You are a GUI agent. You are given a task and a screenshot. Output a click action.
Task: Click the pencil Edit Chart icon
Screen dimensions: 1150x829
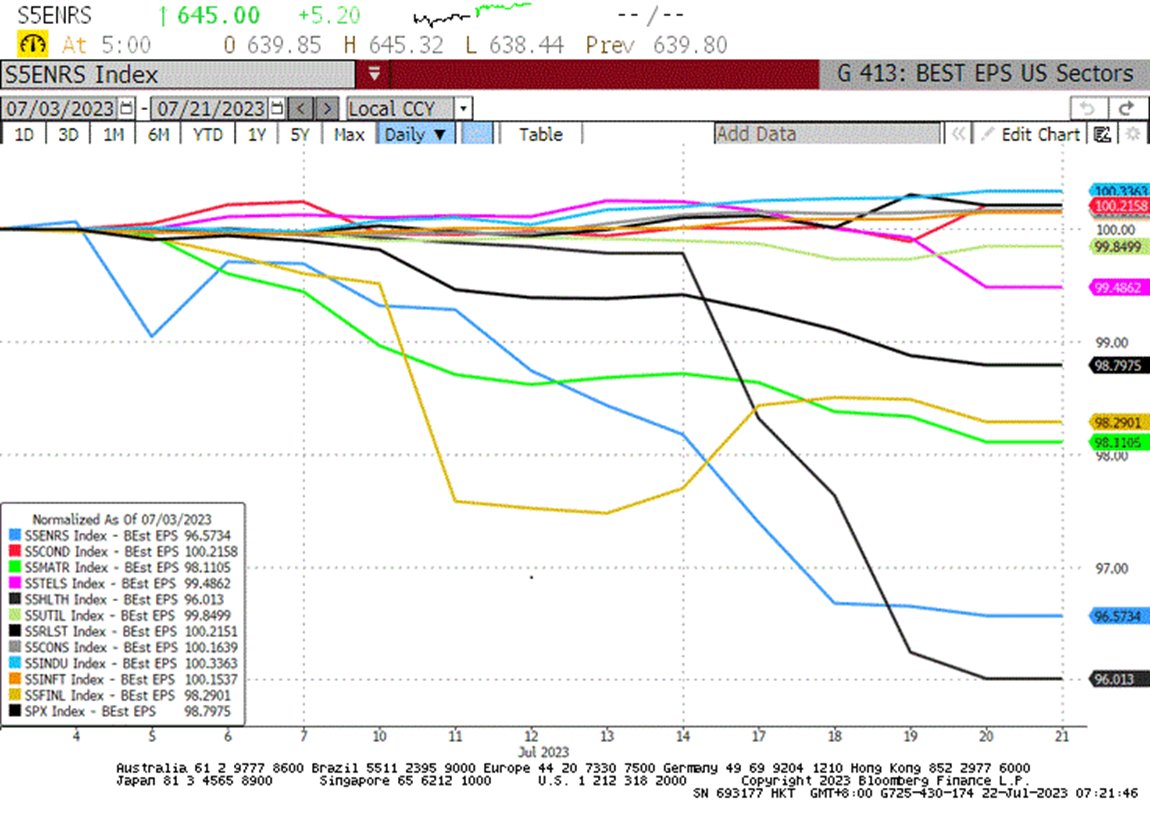click(x=988, y=134)
